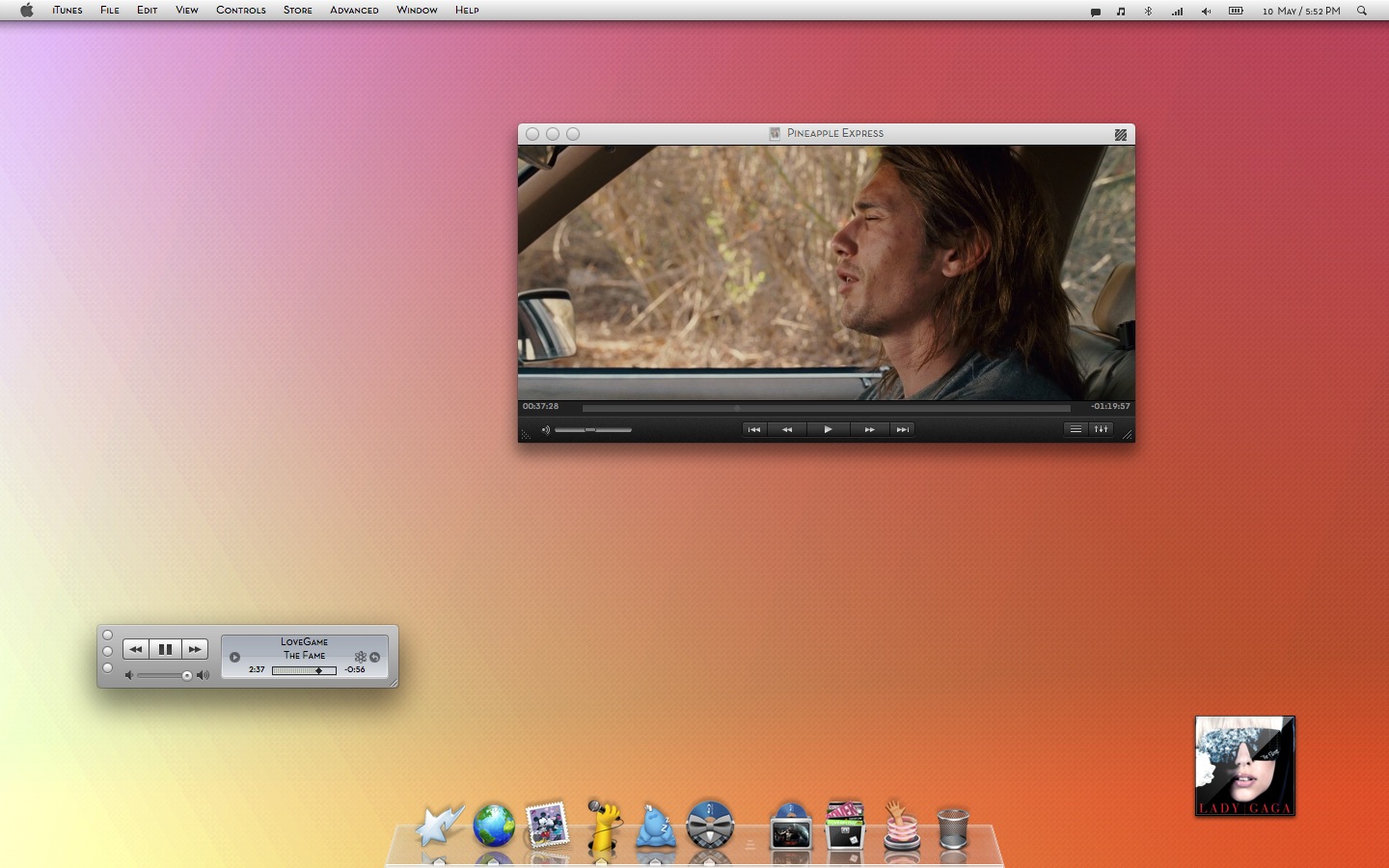Click the music note menu bar icon
Viewport: 1389px width, 868px height.
click(1121, 11)
